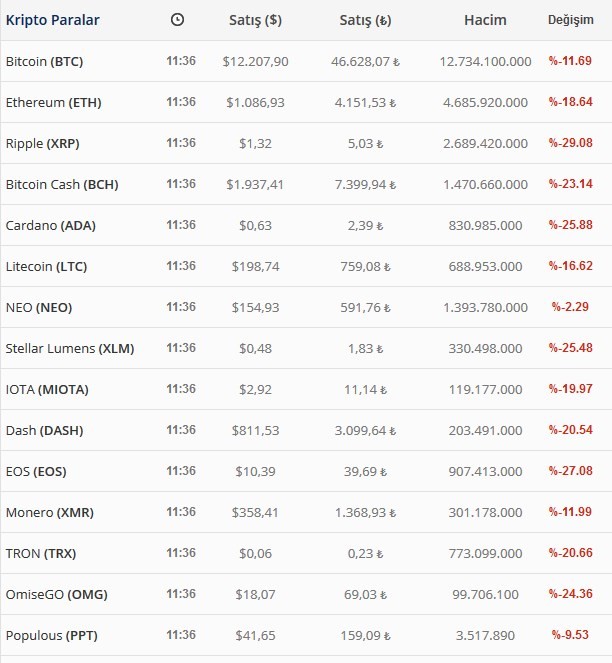612x663 pixels.
Task: Open the Ethereum (ETH) link
Action: point(53,103)
